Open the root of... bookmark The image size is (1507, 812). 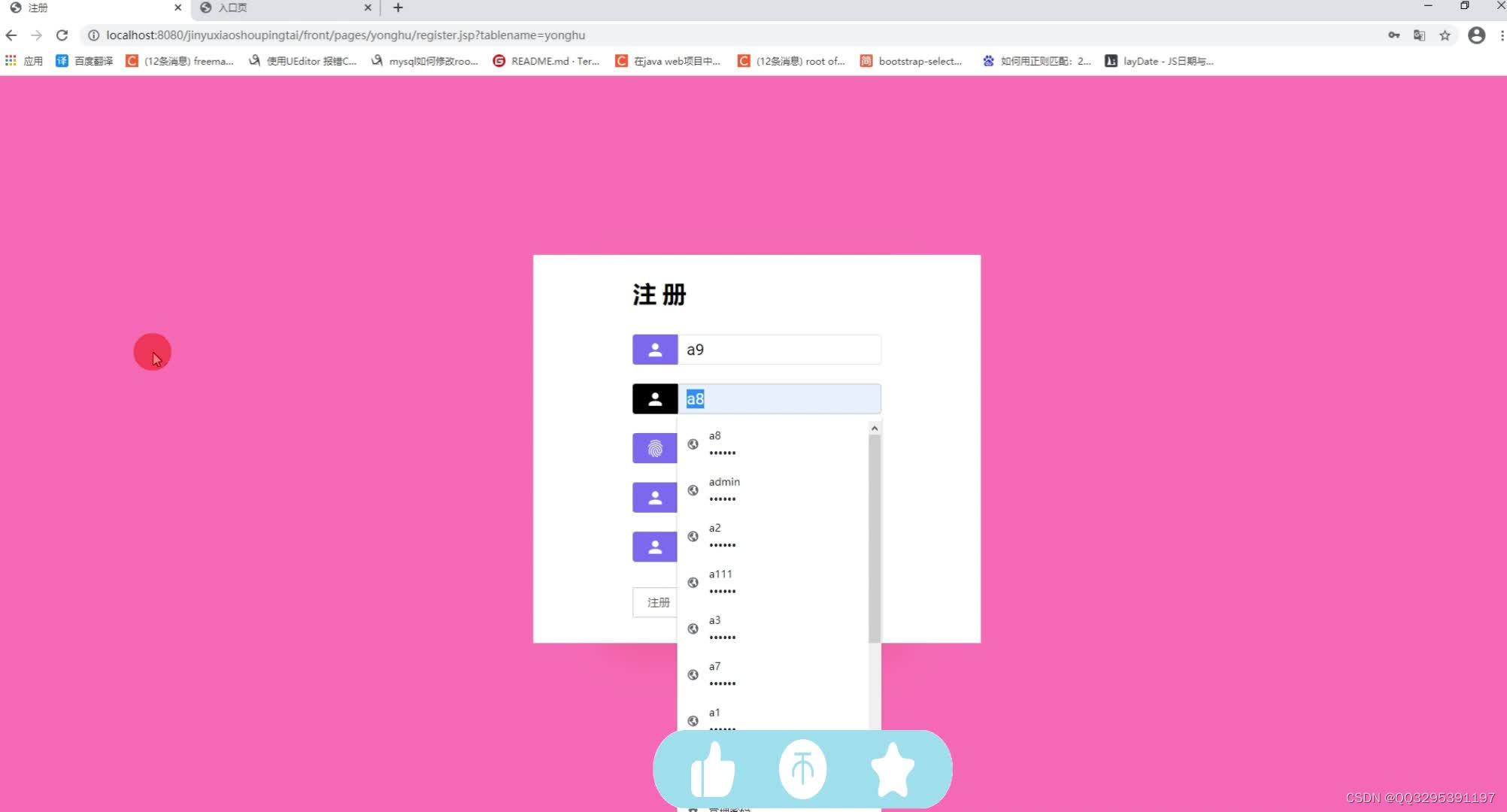pos(791,61)
